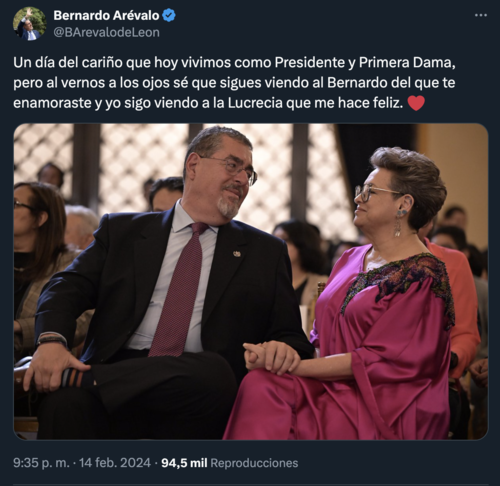Click the holding hands area of photo

(272, 358)
